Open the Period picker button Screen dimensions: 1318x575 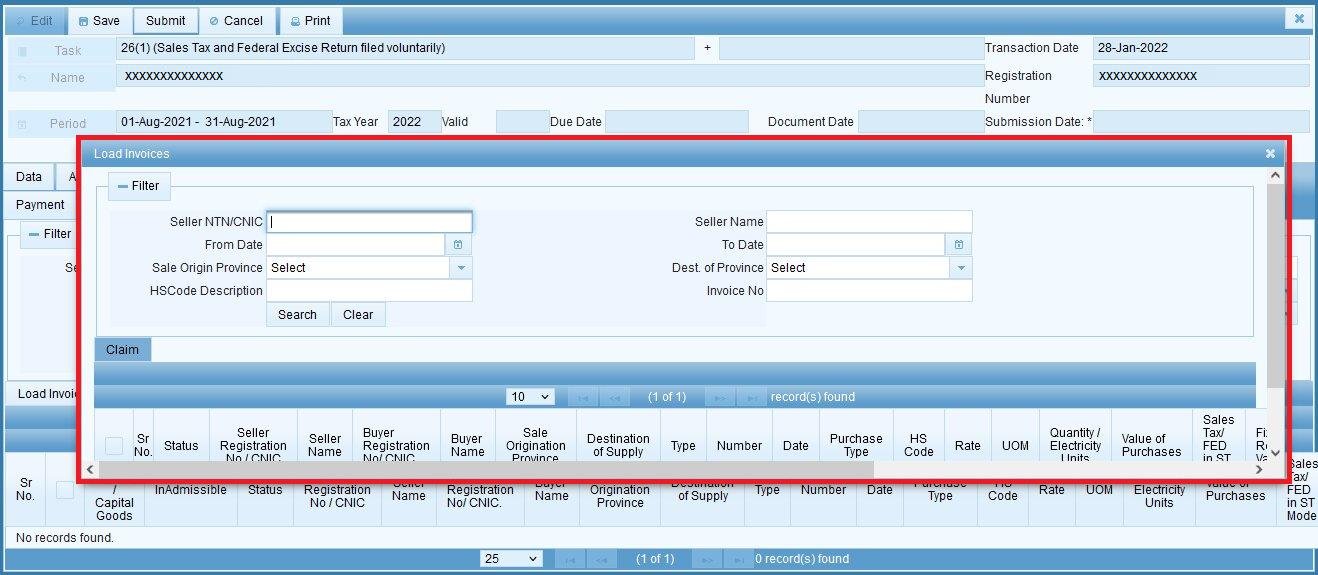[60, 123]
